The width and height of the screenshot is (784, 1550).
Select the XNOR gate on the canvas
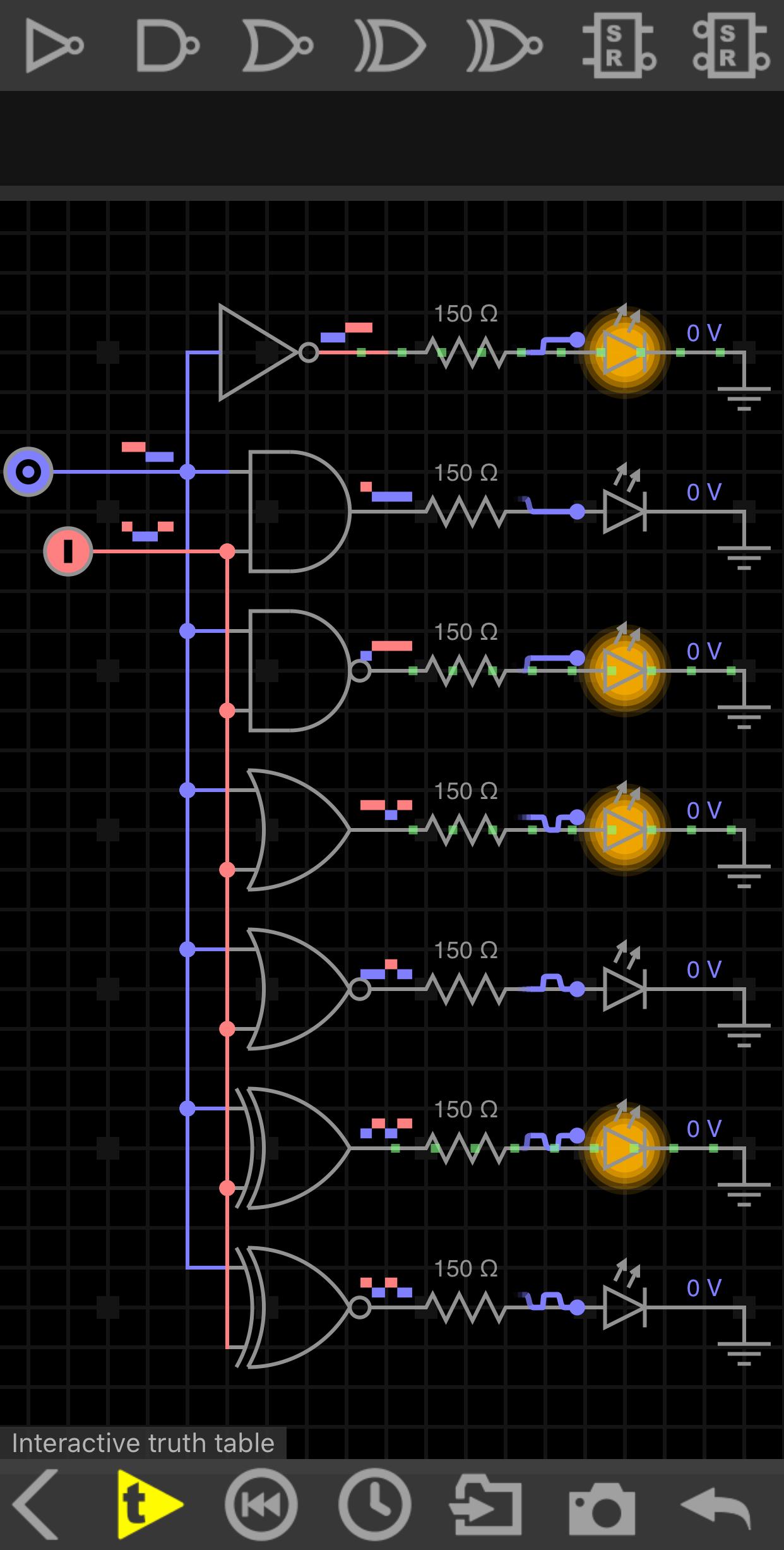tap(302, 1307)
